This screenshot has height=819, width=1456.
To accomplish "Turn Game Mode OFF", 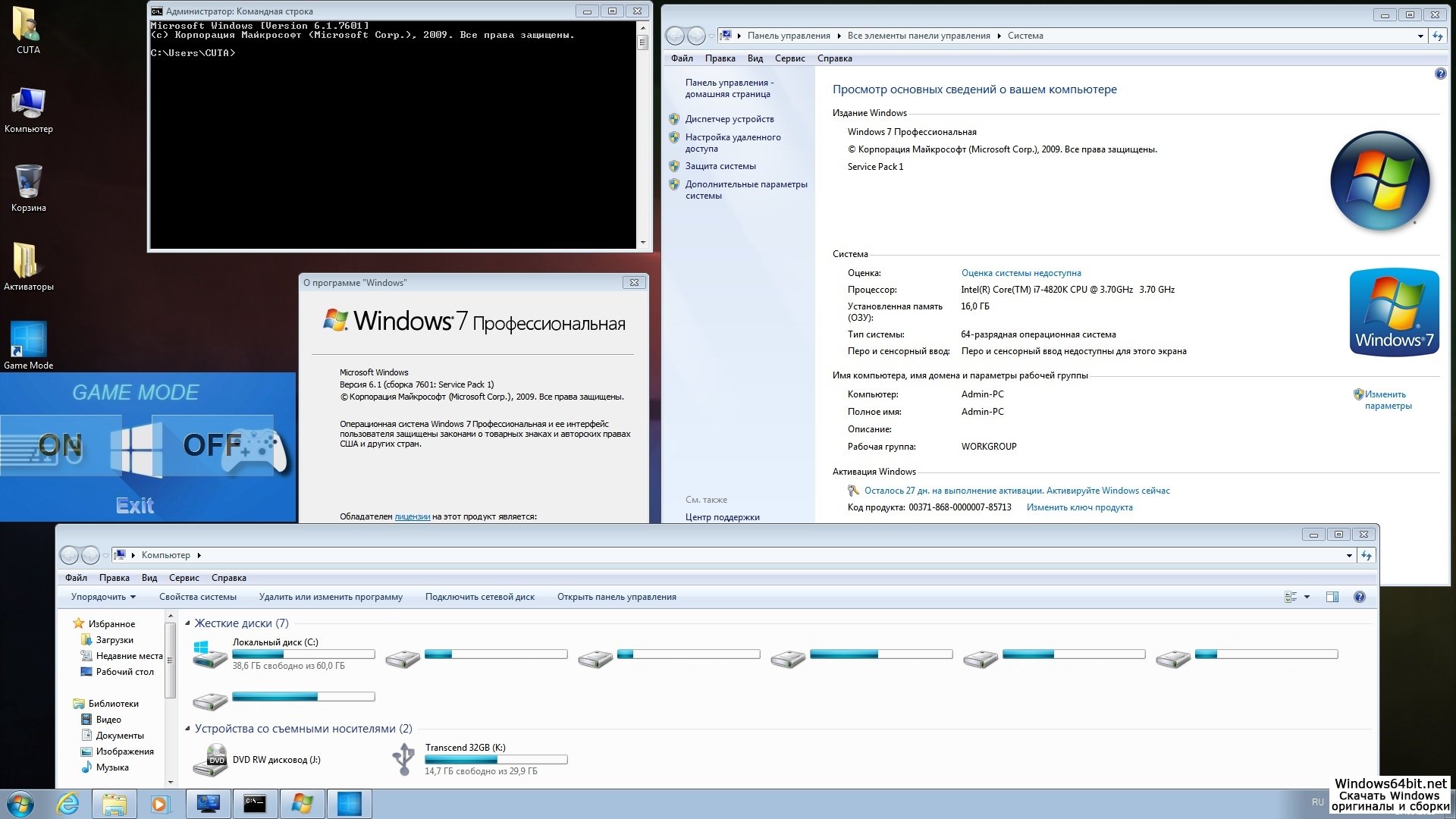I will coord(212,445).
